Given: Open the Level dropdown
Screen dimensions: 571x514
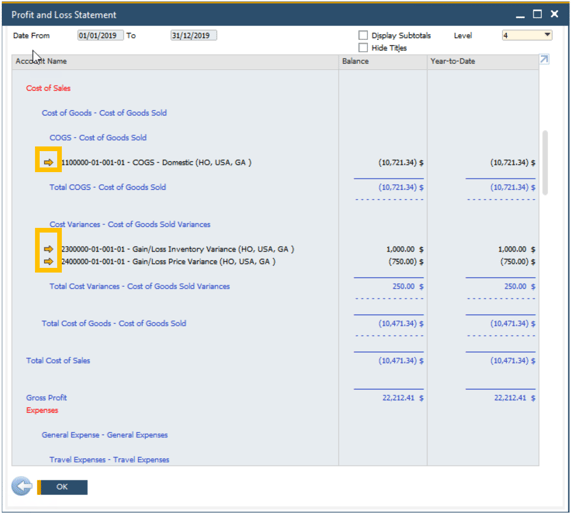Looking at the screenshot, I should coord(527,35).
